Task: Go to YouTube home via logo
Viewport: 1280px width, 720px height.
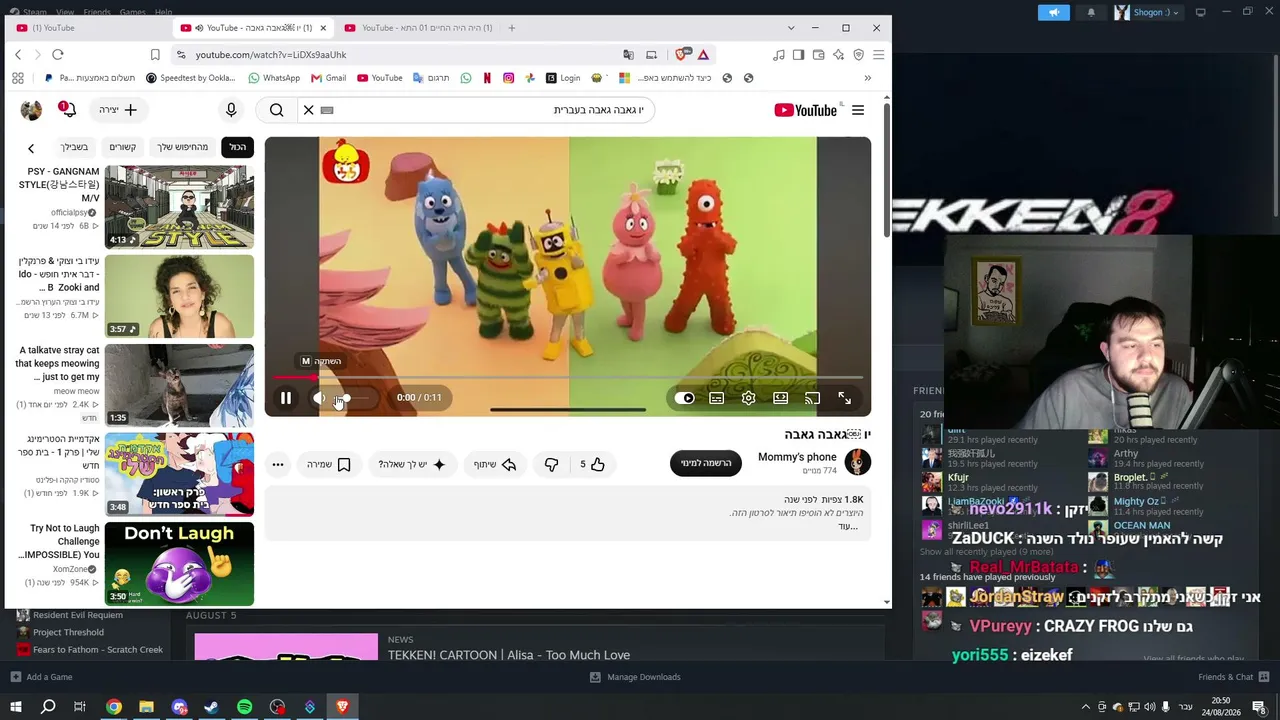Action: 806,110
